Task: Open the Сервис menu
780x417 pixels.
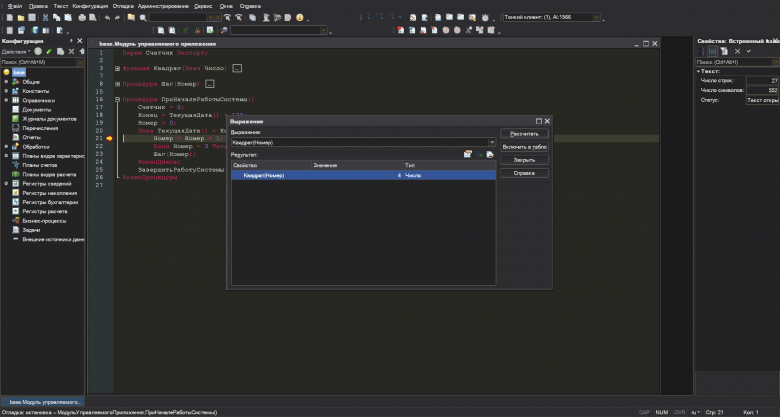Action: 203,6
